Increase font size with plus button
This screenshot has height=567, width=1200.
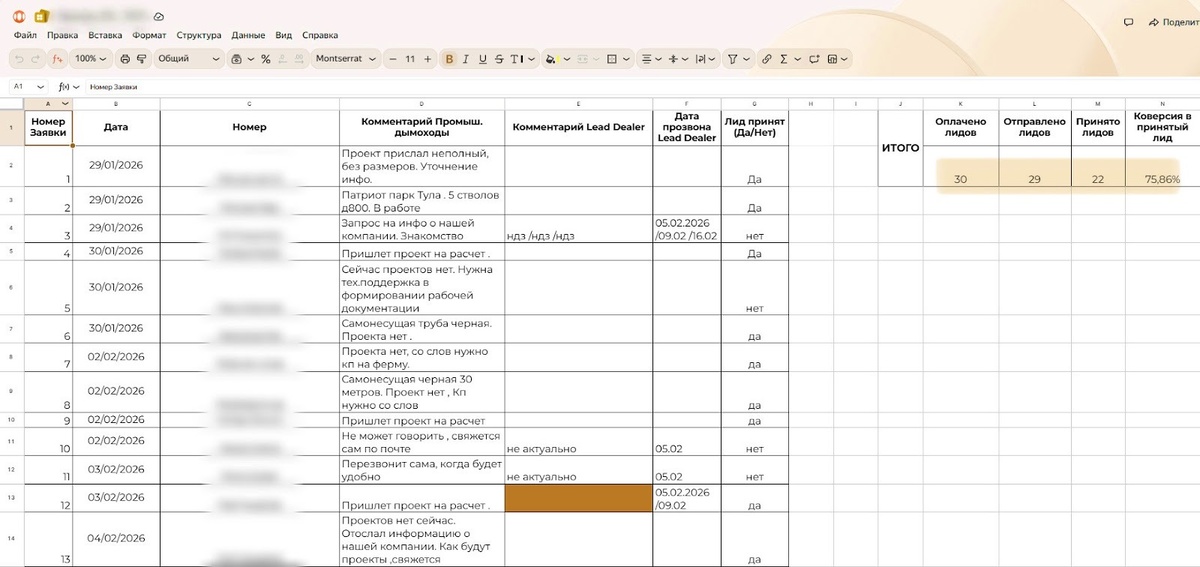pyautogui.click(x=427, y=59)
